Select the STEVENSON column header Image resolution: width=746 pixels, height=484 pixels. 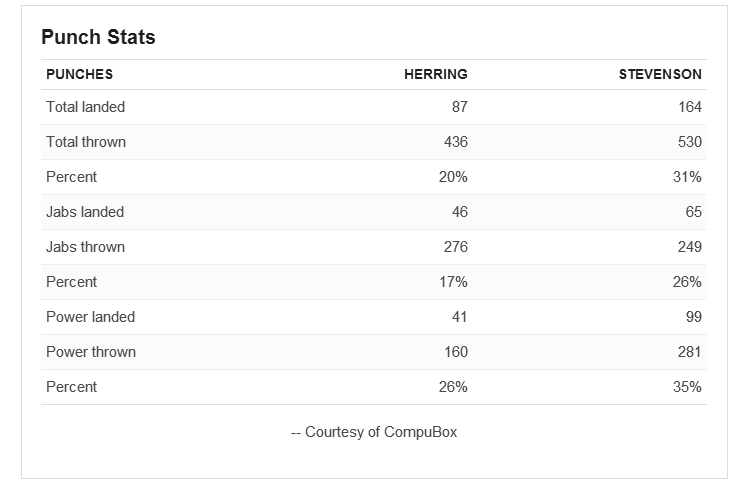click(660, 74)
